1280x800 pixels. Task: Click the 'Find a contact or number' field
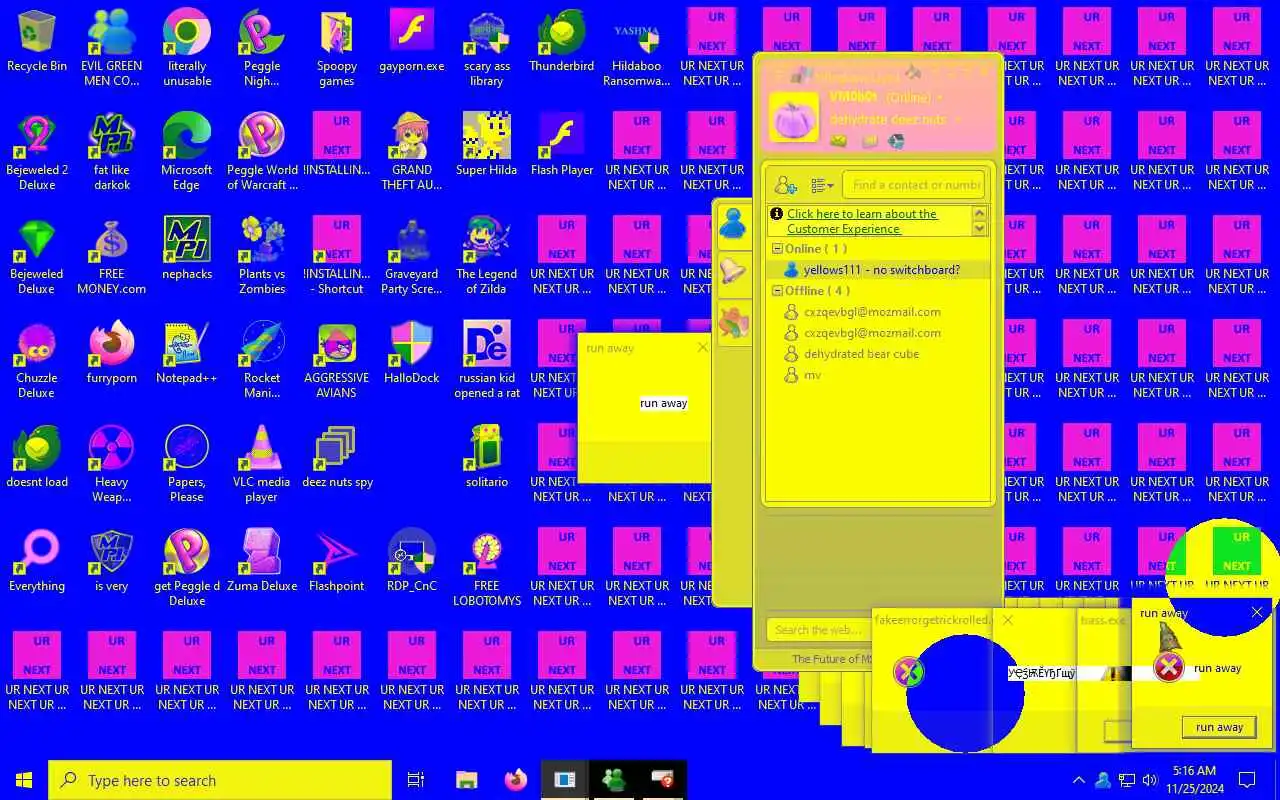[x=916, y=185]
